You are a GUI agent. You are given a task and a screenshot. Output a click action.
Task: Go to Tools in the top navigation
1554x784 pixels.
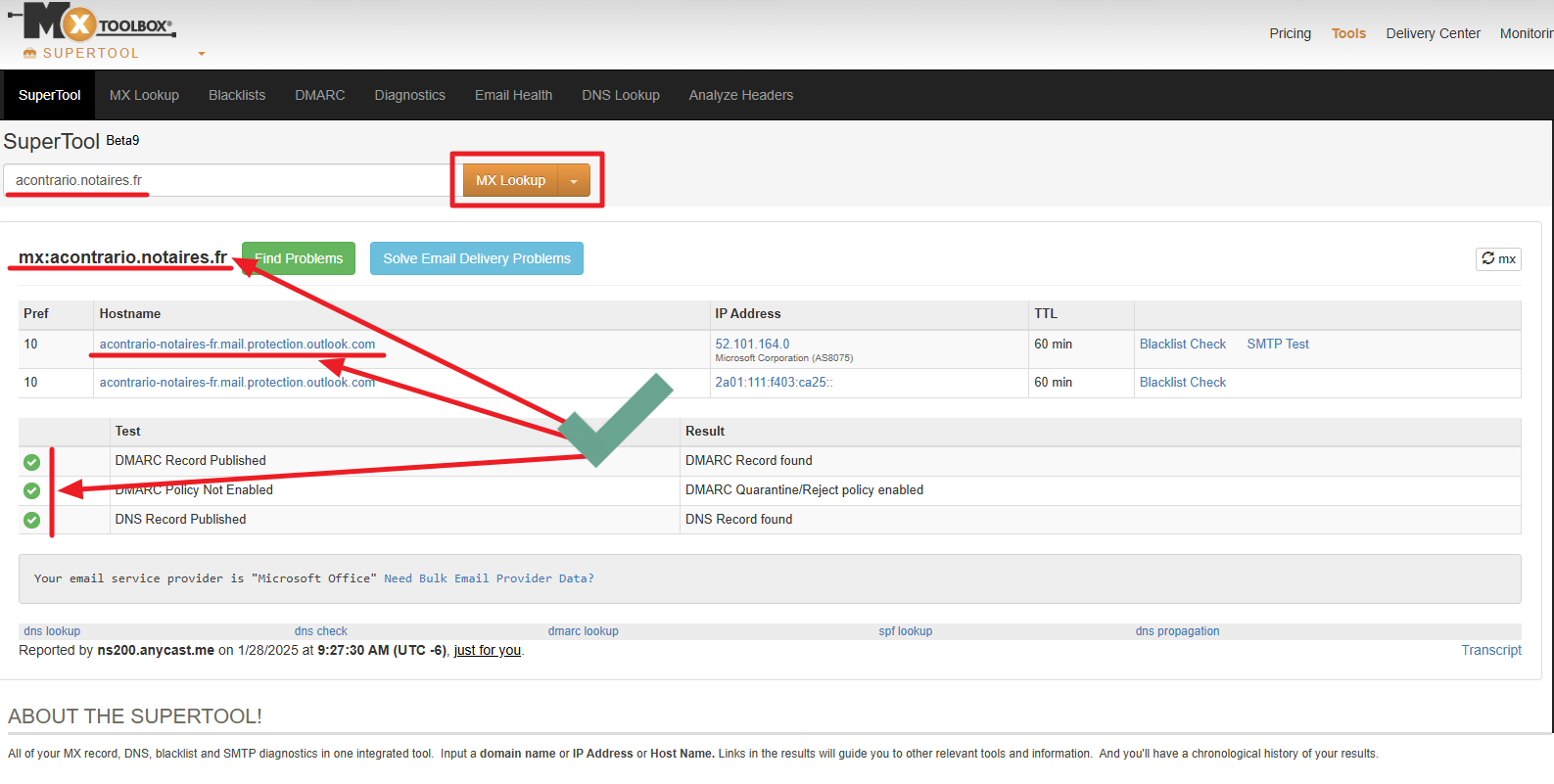tap(1348, 33)
